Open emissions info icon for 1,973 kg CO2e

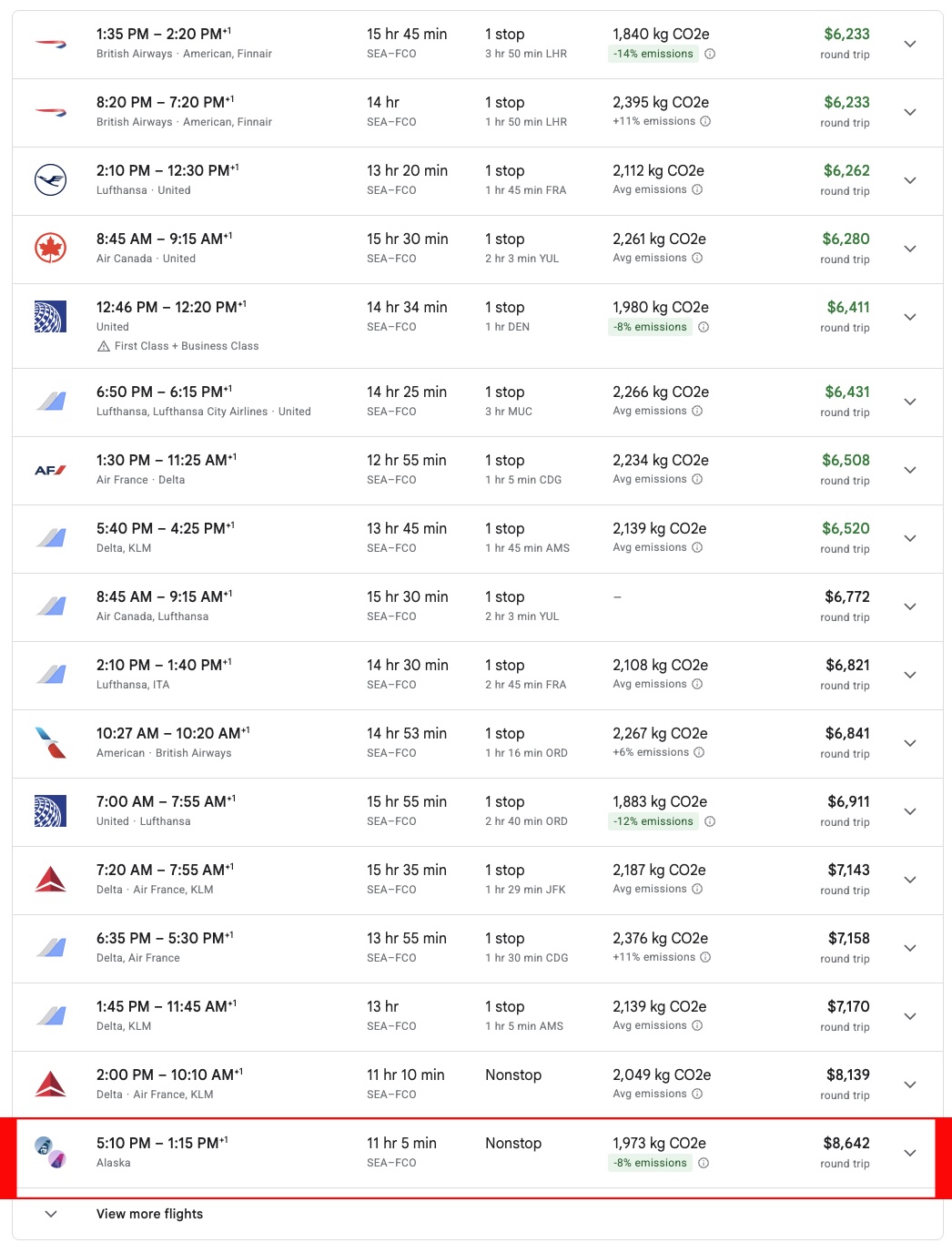coord(704,1163)
